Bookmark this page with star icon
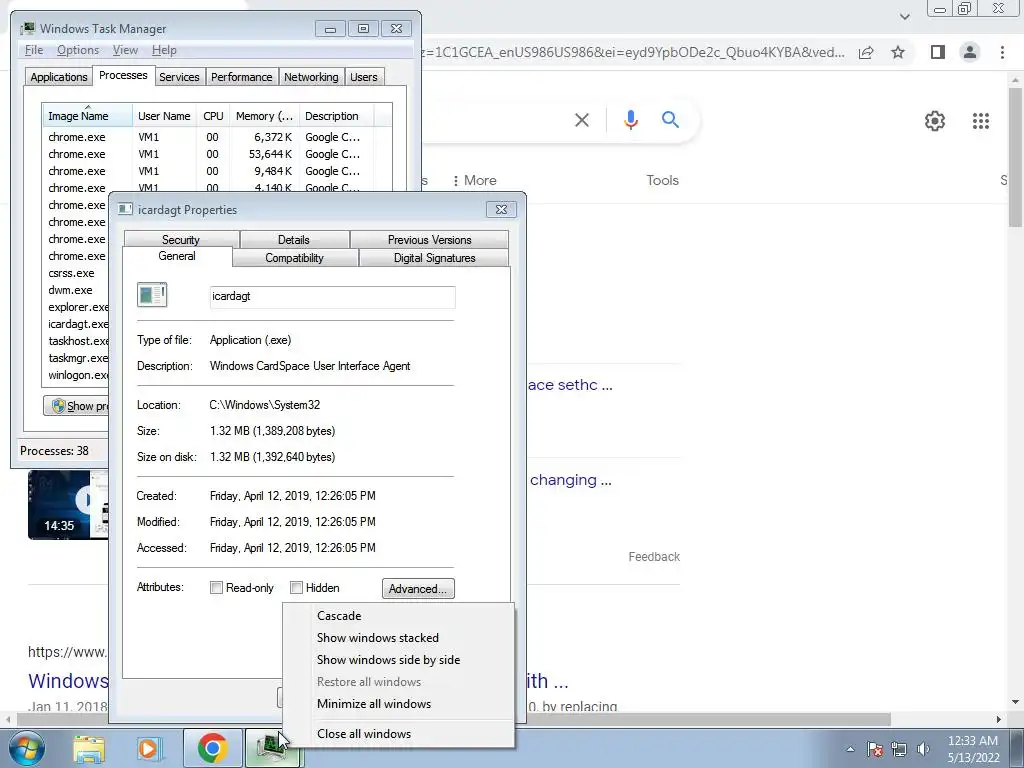The width and height of the screenshot is (1024, 768). click(898, 52)
